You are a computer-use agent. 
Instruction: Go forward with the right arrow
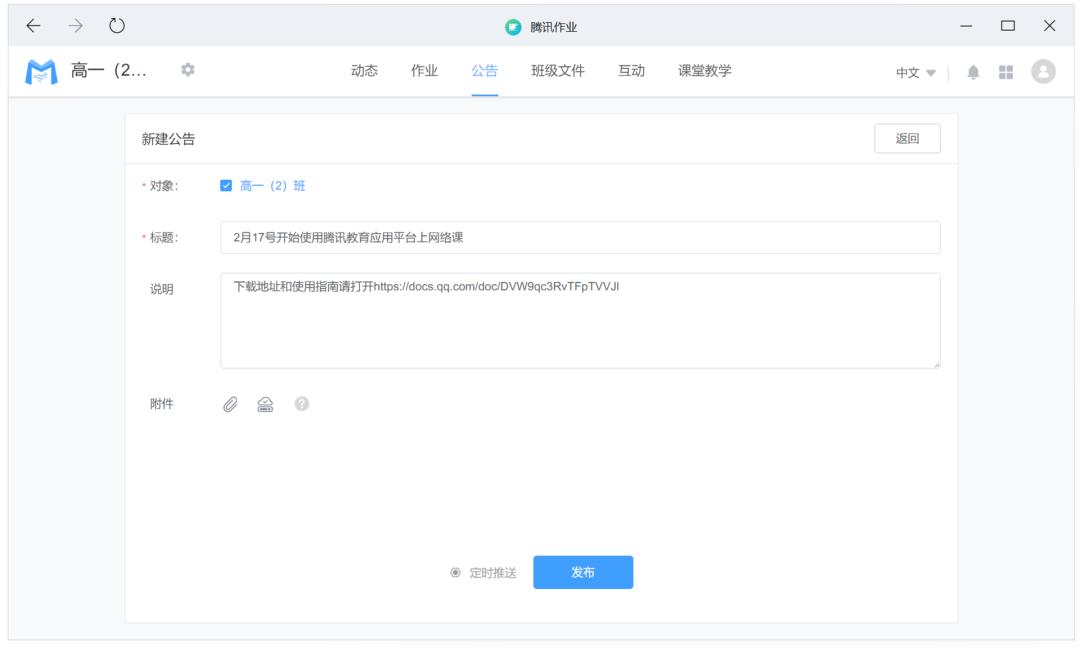click(x=75, y=26)
